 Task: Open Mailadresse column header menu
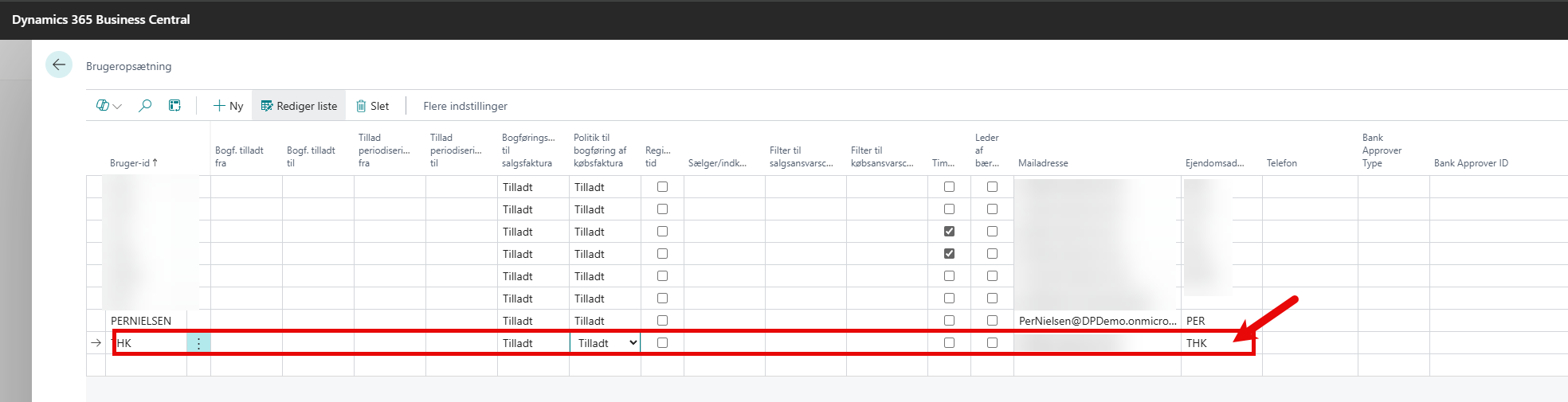1043,163
